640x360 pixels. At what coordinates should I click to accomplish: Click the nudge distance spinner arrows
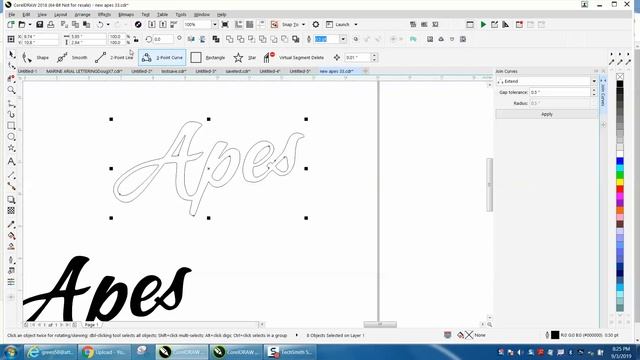coord(374,58)
